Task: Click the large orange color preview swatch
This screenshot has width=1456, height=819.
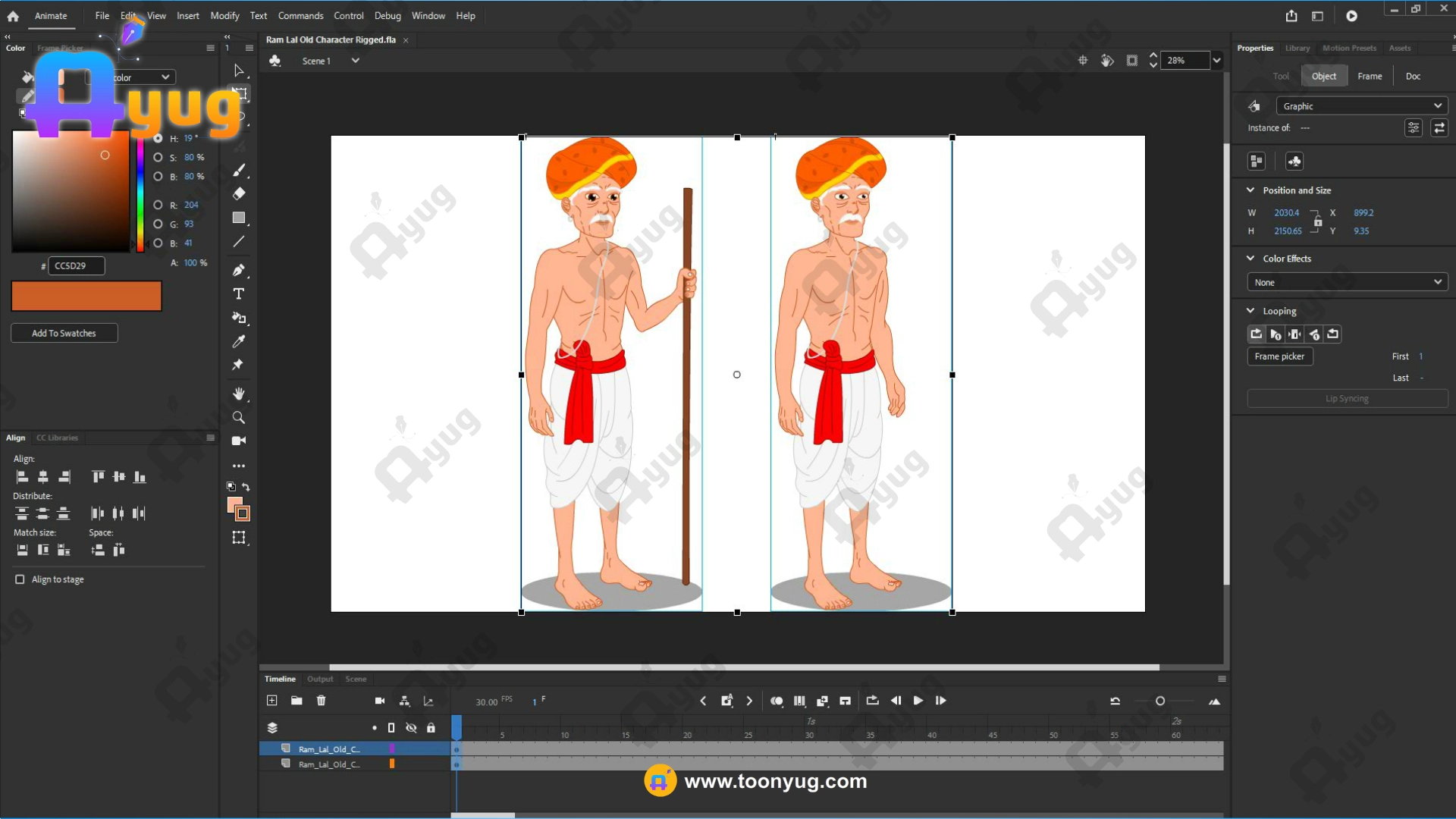Action: [x=86, y=296]
